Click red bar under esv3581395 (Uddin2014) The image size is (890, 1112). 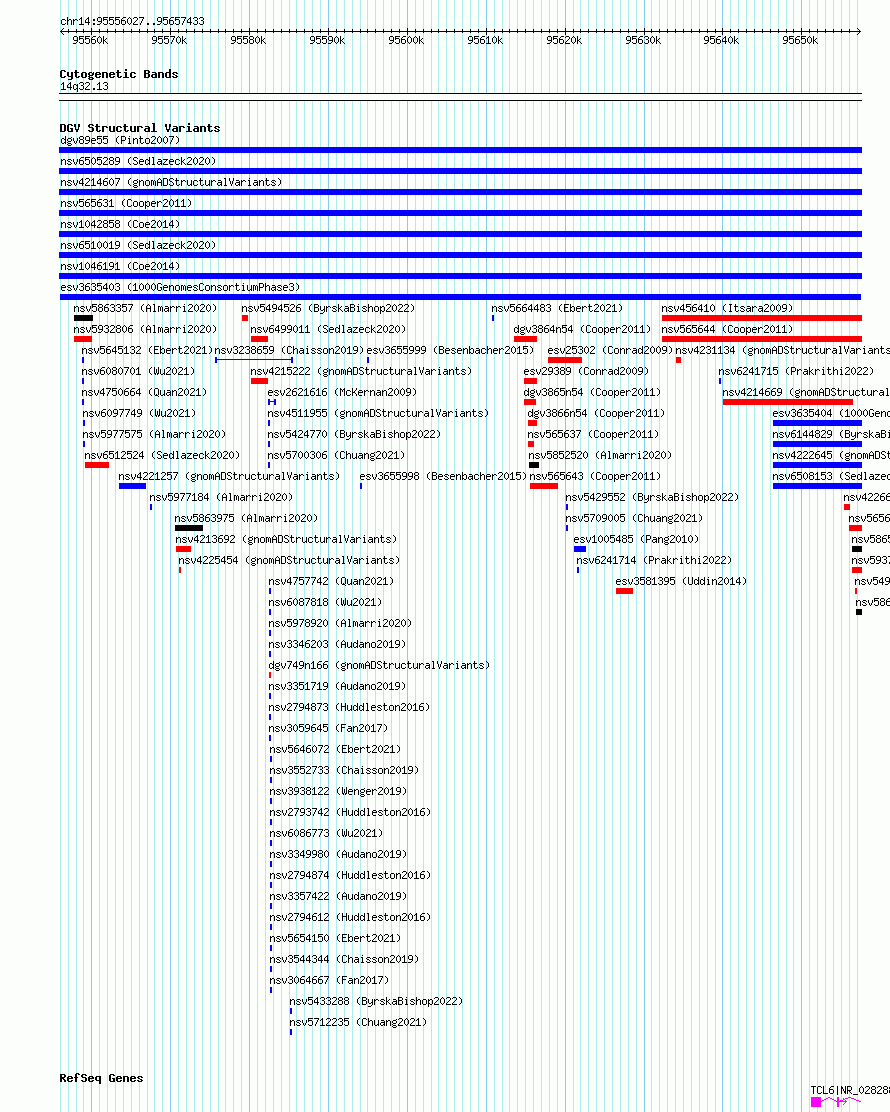point(624,591)
